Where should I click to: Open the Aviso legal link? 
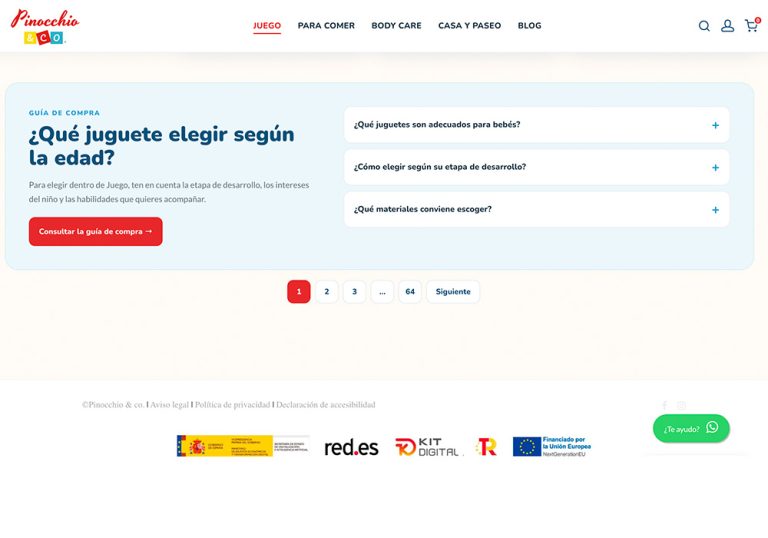click(169, 405)
